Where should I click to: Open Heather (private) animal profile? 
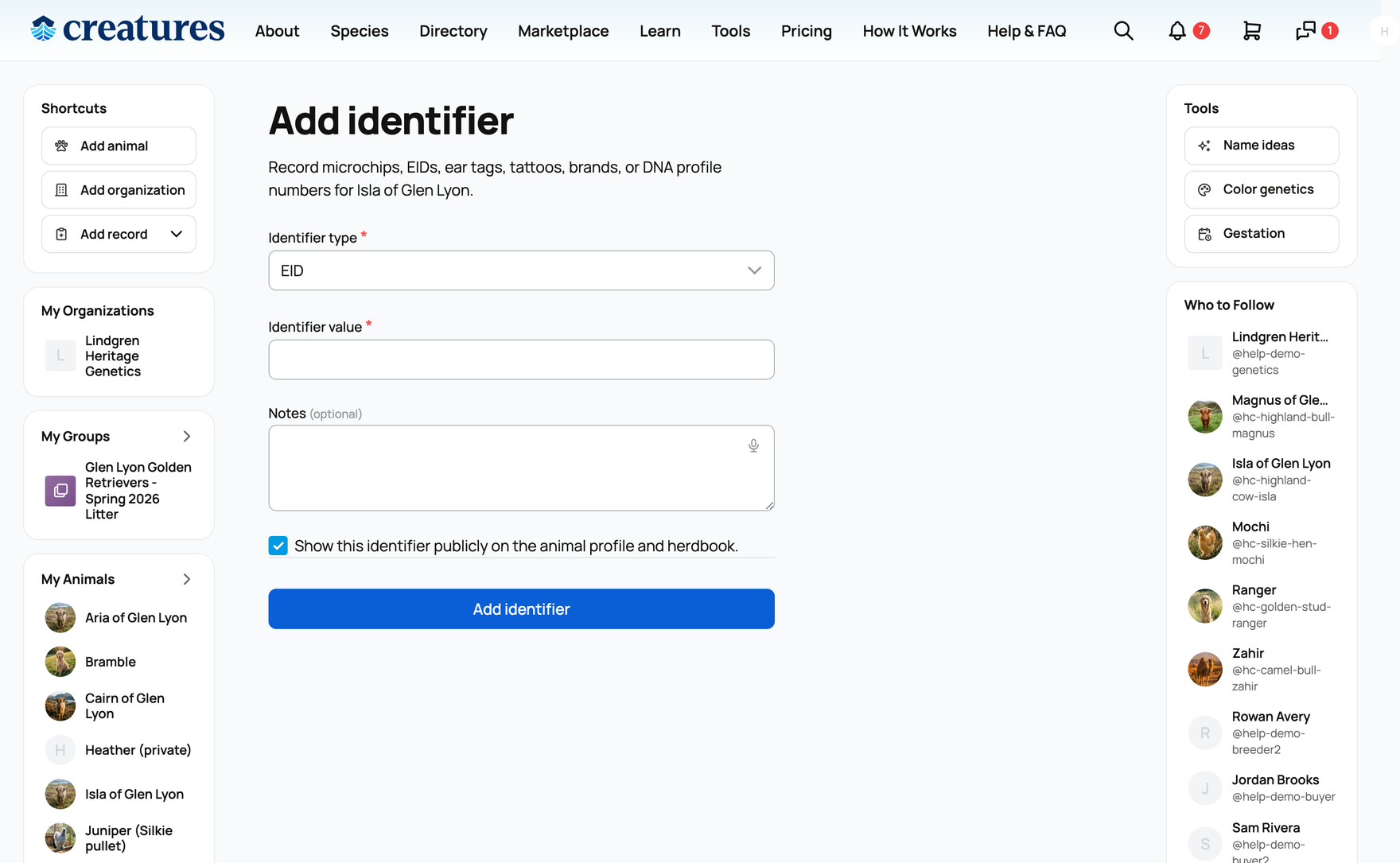click(138, 750)
